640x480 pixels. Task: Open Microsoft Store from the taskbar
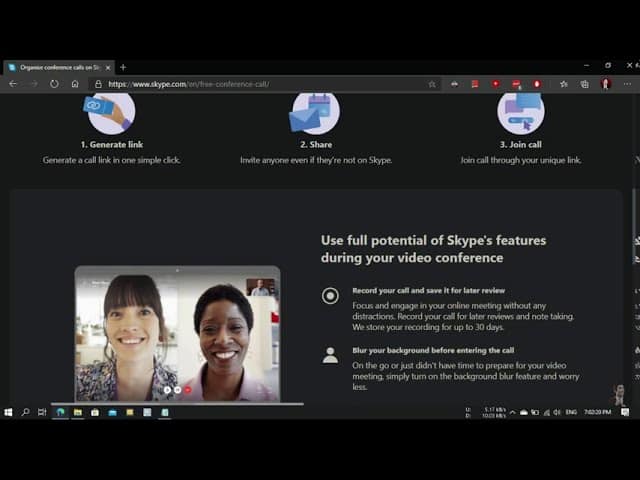95,412
